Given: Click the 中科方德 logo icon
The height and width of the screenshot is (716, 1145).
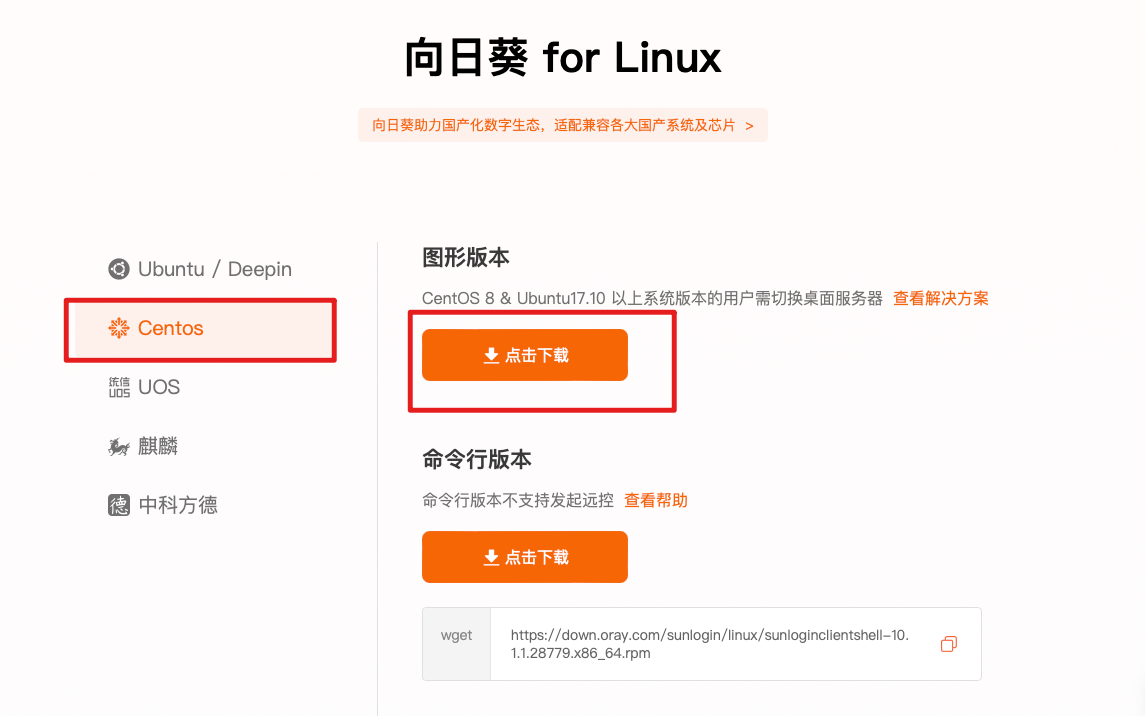Looking at the screenshot, I should pos(119,505).
